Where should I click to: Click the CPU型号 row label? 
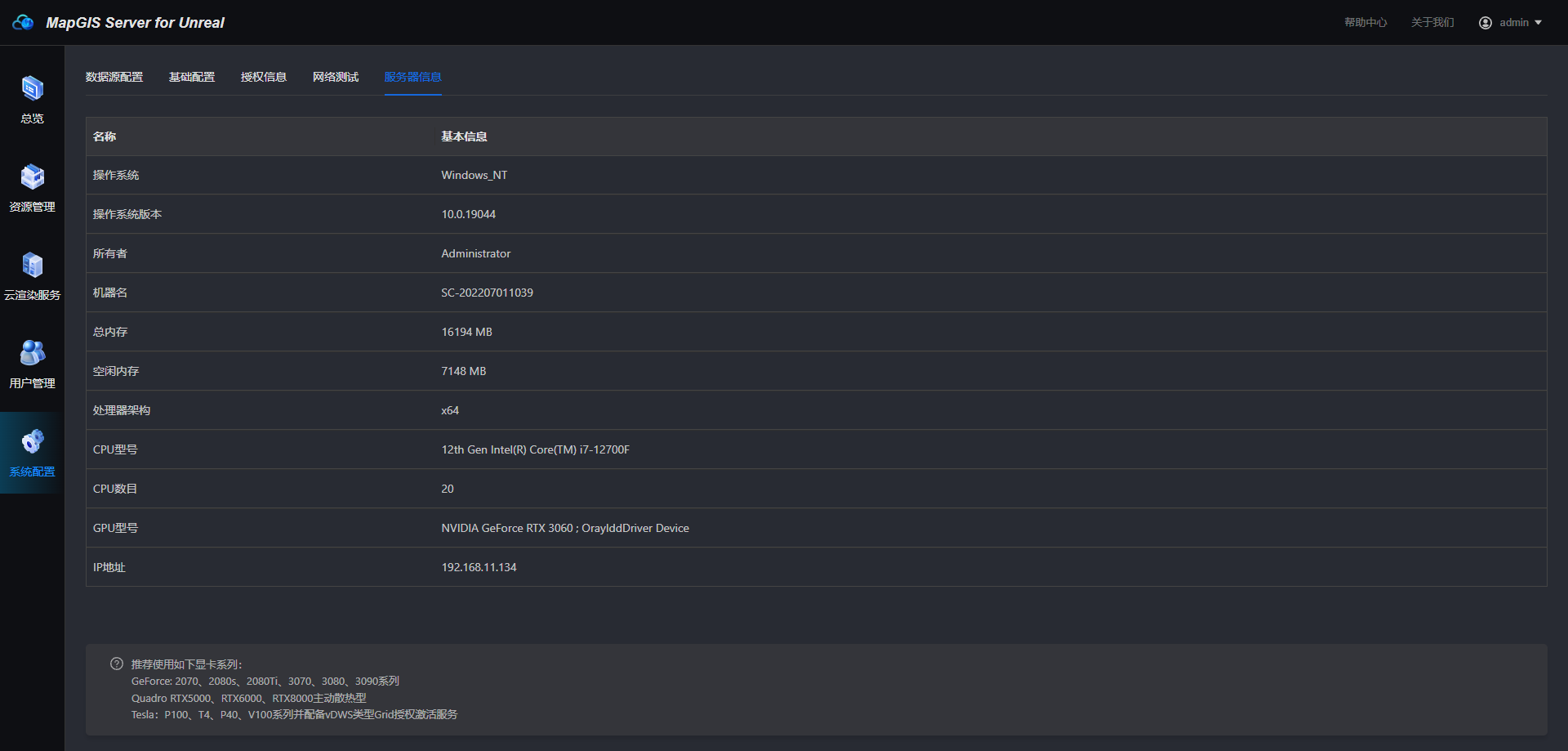115,449
